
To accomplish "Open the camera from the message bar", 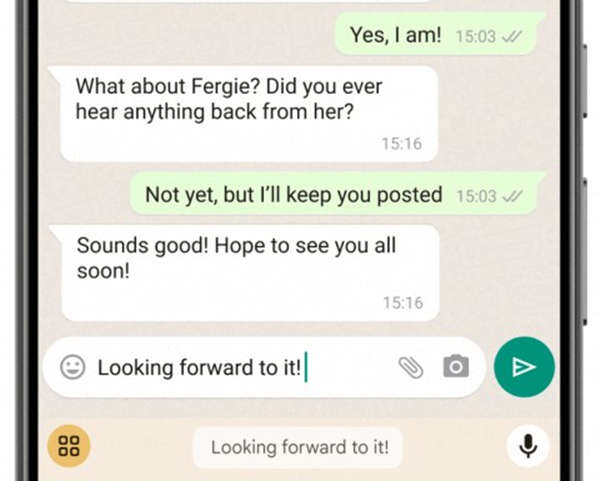I will pyautogui.click(x=456, y=367).
